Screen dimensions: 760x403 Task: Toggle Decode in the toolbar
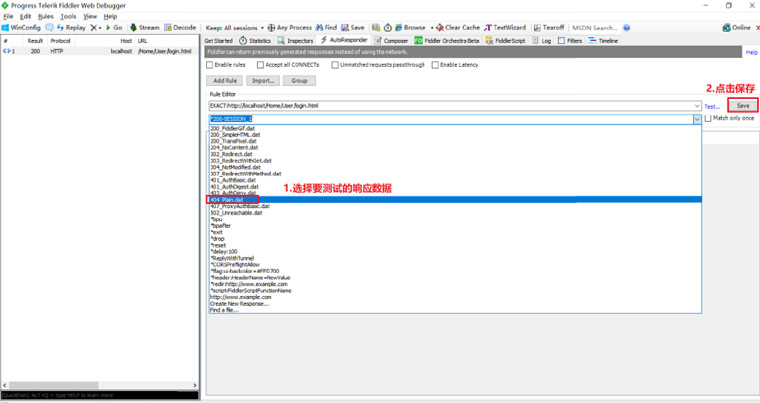[x=180, y=28]
